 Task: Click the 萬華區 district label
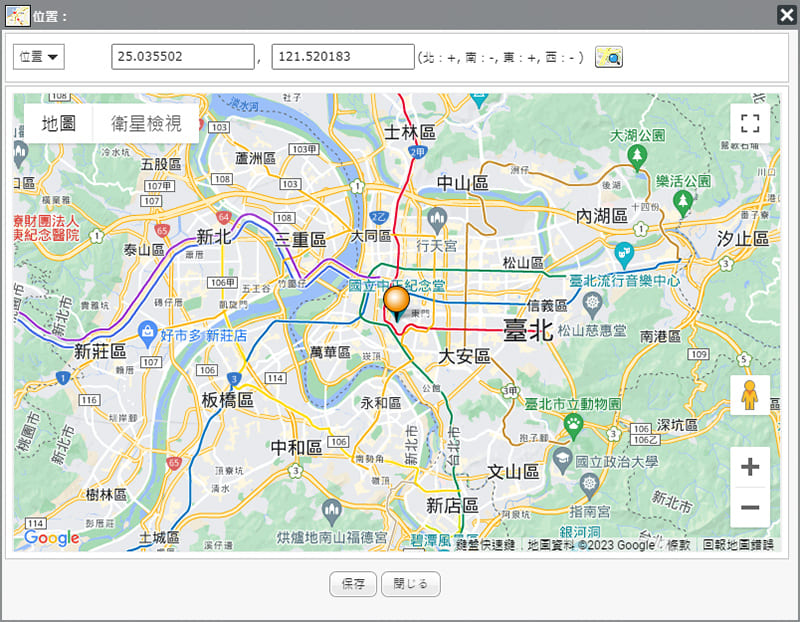pyautogui.click(x=330, y=352)
